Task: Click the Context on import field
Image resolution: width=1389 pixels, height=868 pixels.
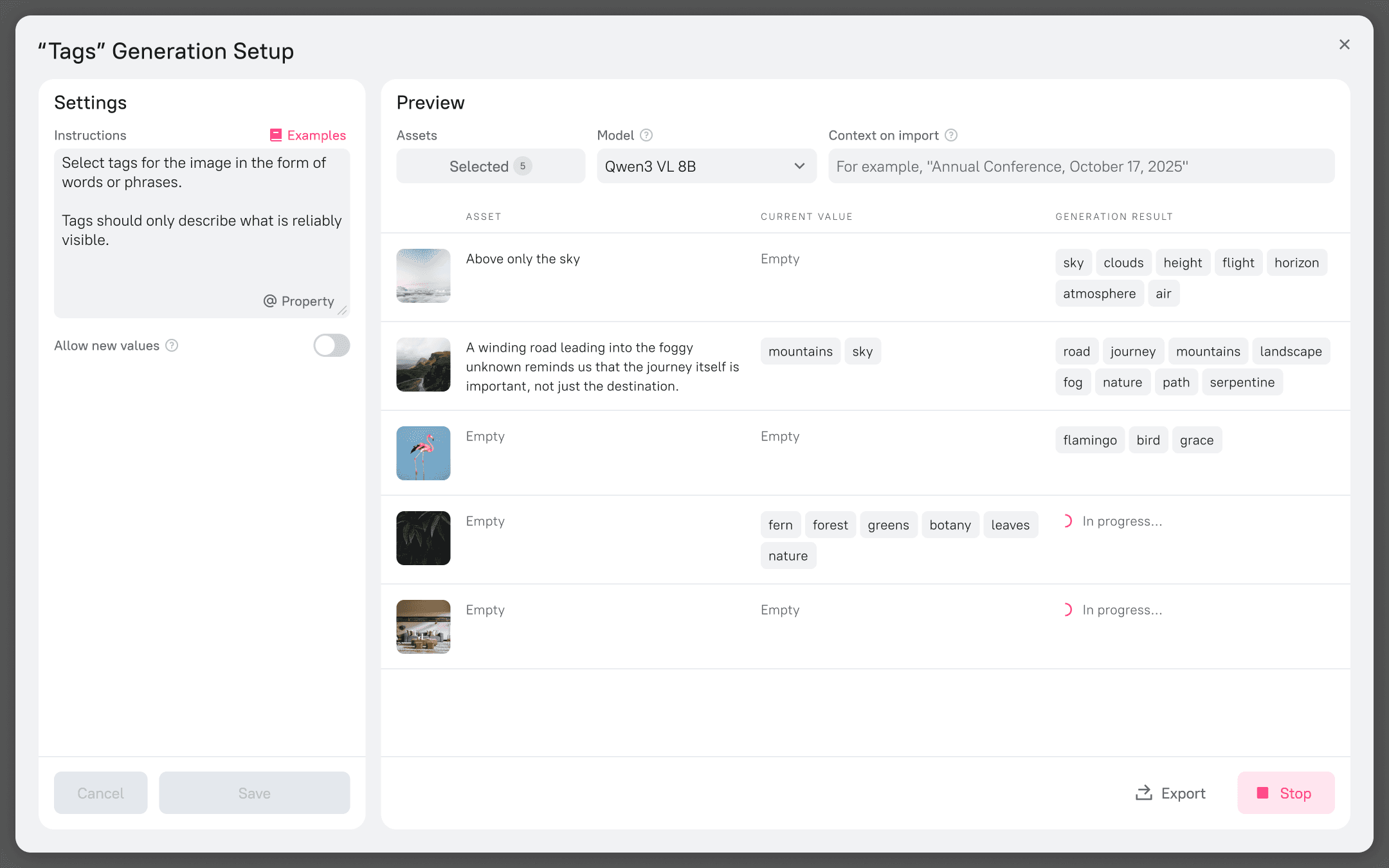Action: (1080, 167)
